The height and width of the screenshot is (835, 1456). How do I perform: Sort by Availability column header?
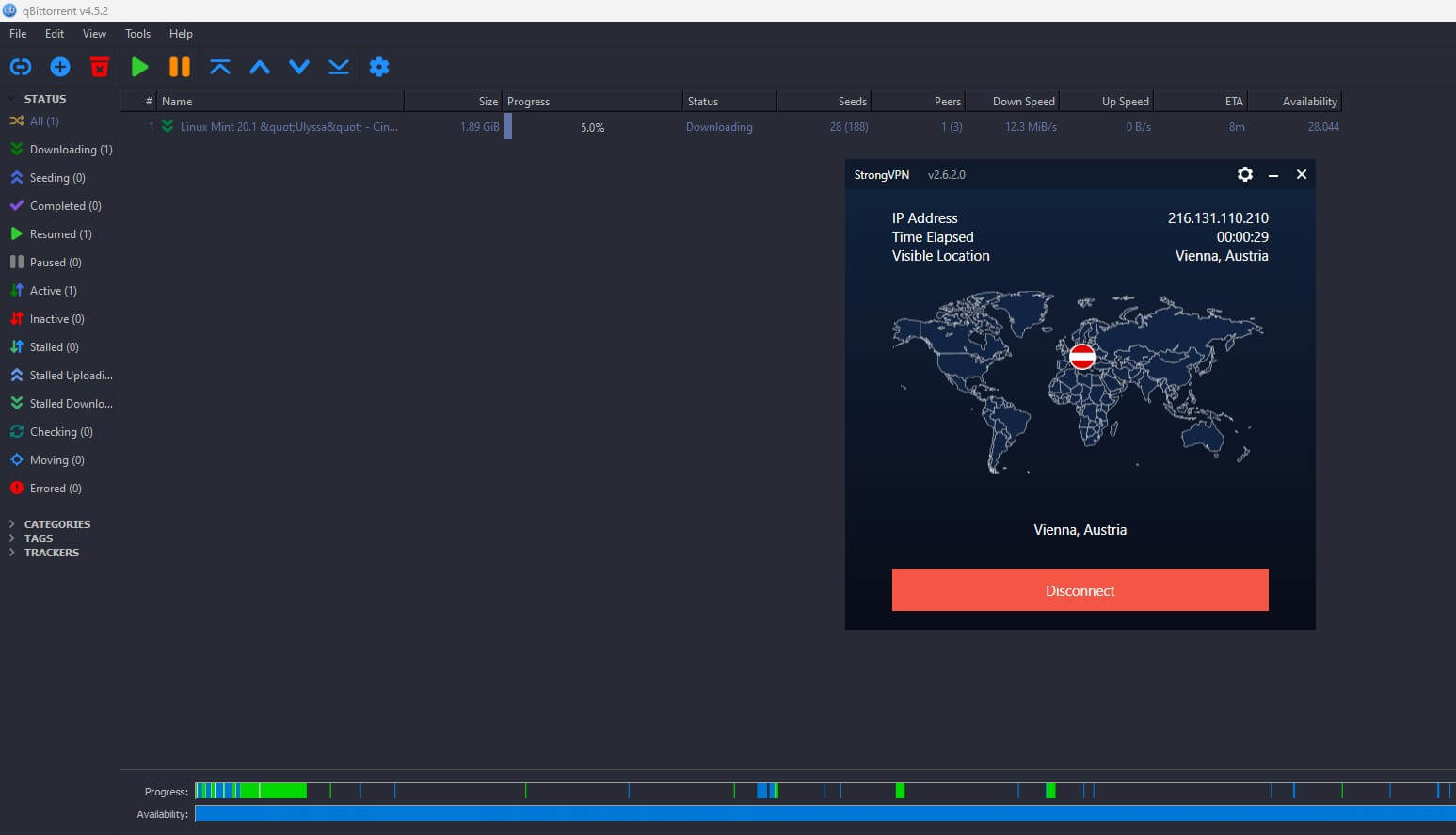[1294, 102]
